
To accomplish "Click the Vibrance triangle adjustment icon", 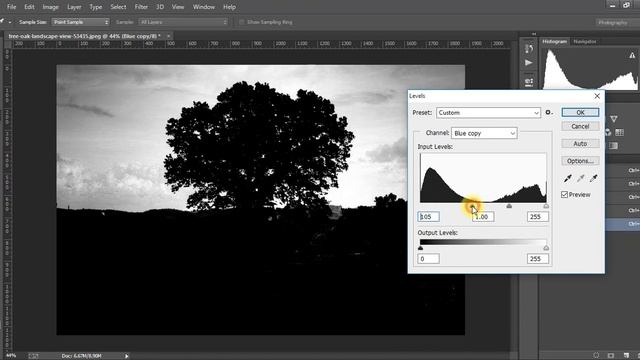I will tap(613, 119).
